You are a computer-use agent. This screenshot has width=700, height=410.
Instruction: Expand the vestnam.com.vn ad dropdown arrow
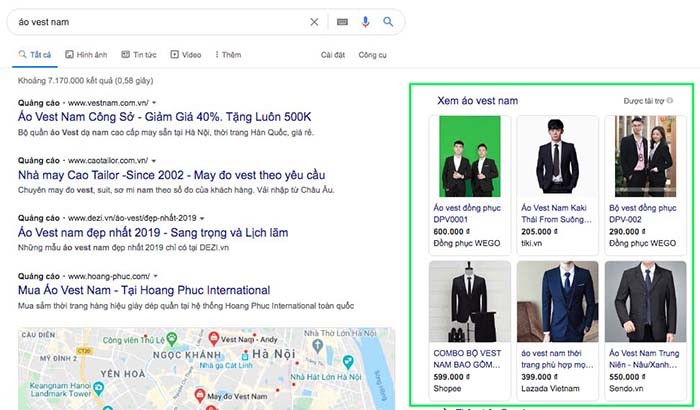click(x=154, y=103)
